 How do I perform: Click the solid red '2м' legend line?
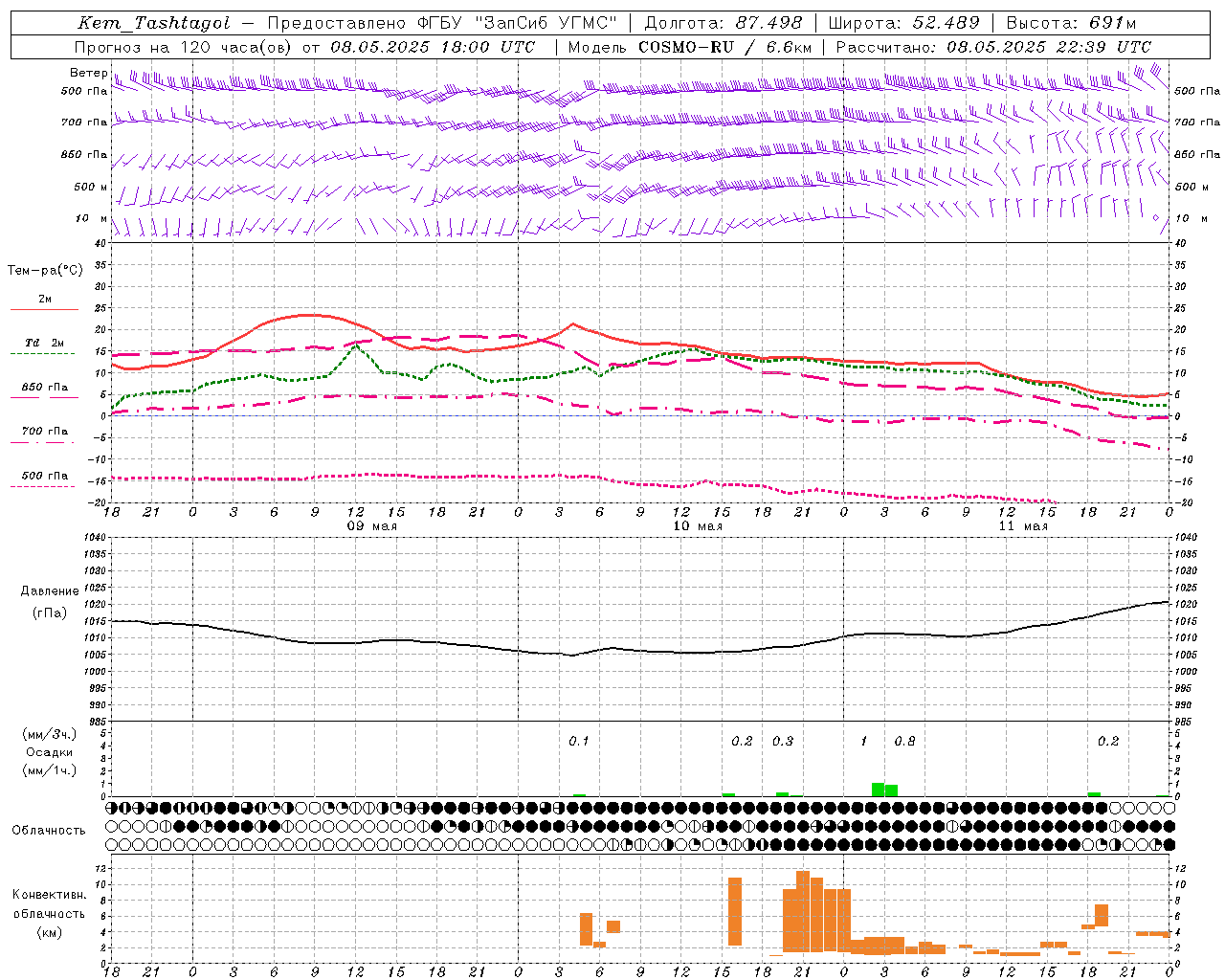click(x=44, y=309)
